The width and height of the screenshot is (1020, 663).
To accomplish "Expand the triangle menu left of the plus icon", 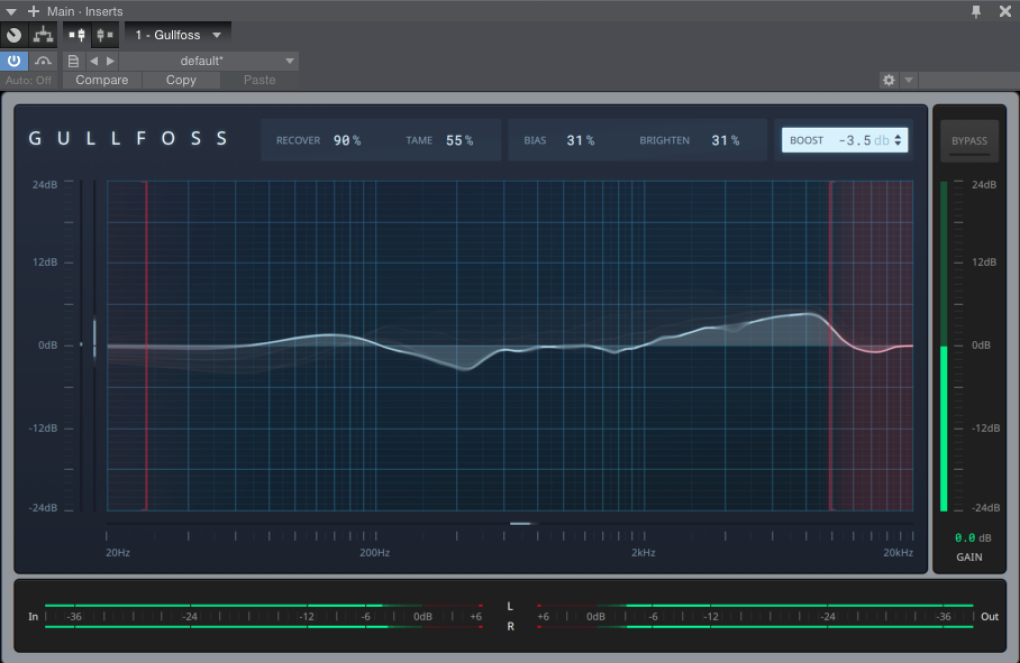I will [x=11, y=12].
